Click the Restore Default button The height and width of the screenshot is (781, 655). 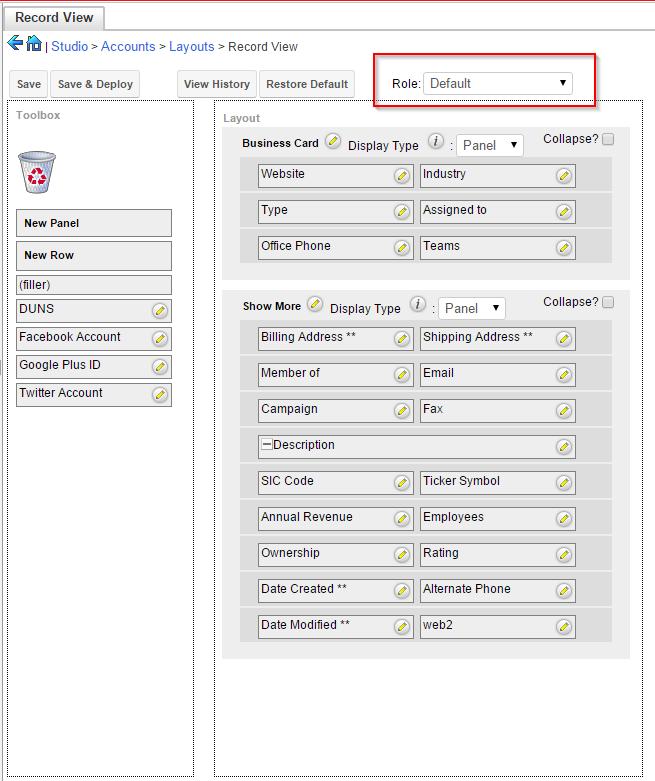click(x=307, y=84)
